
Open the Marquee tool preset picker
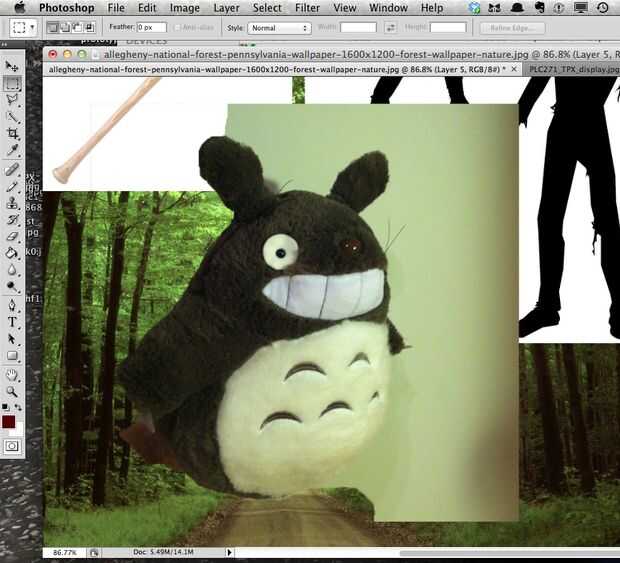click(23, 27)
